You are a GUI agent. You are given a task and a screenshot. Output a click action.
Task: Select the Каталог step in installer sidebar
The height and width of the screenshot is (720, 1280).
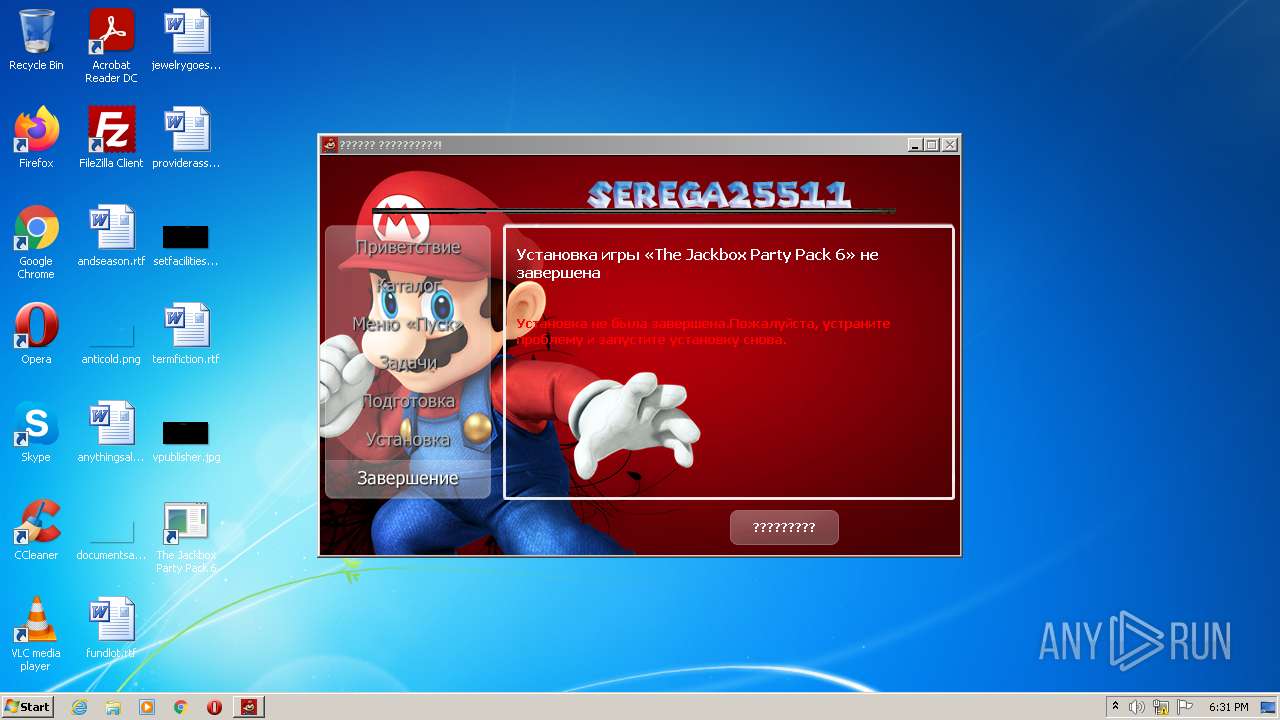tap(408, 285)
